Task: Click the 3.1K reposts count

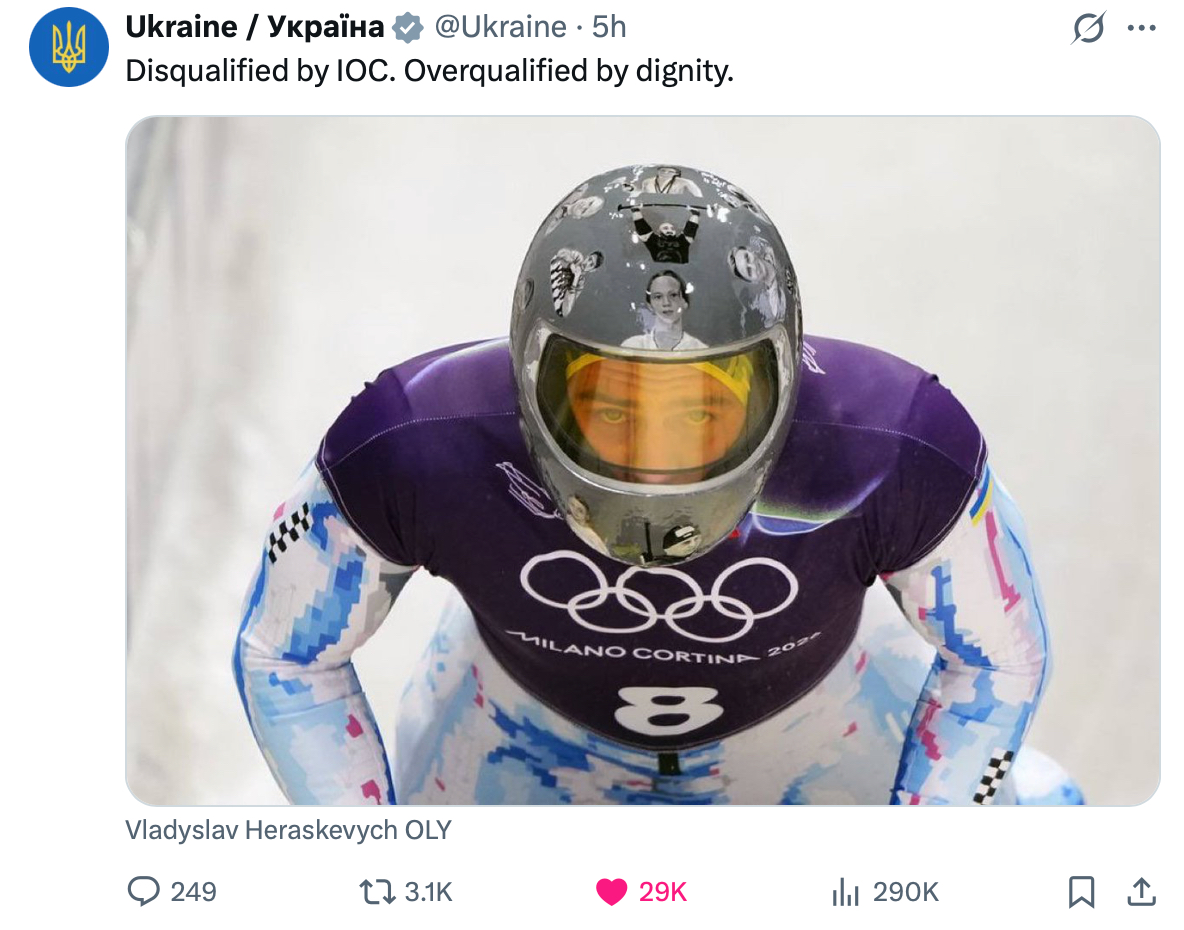Action: point(429,891)
